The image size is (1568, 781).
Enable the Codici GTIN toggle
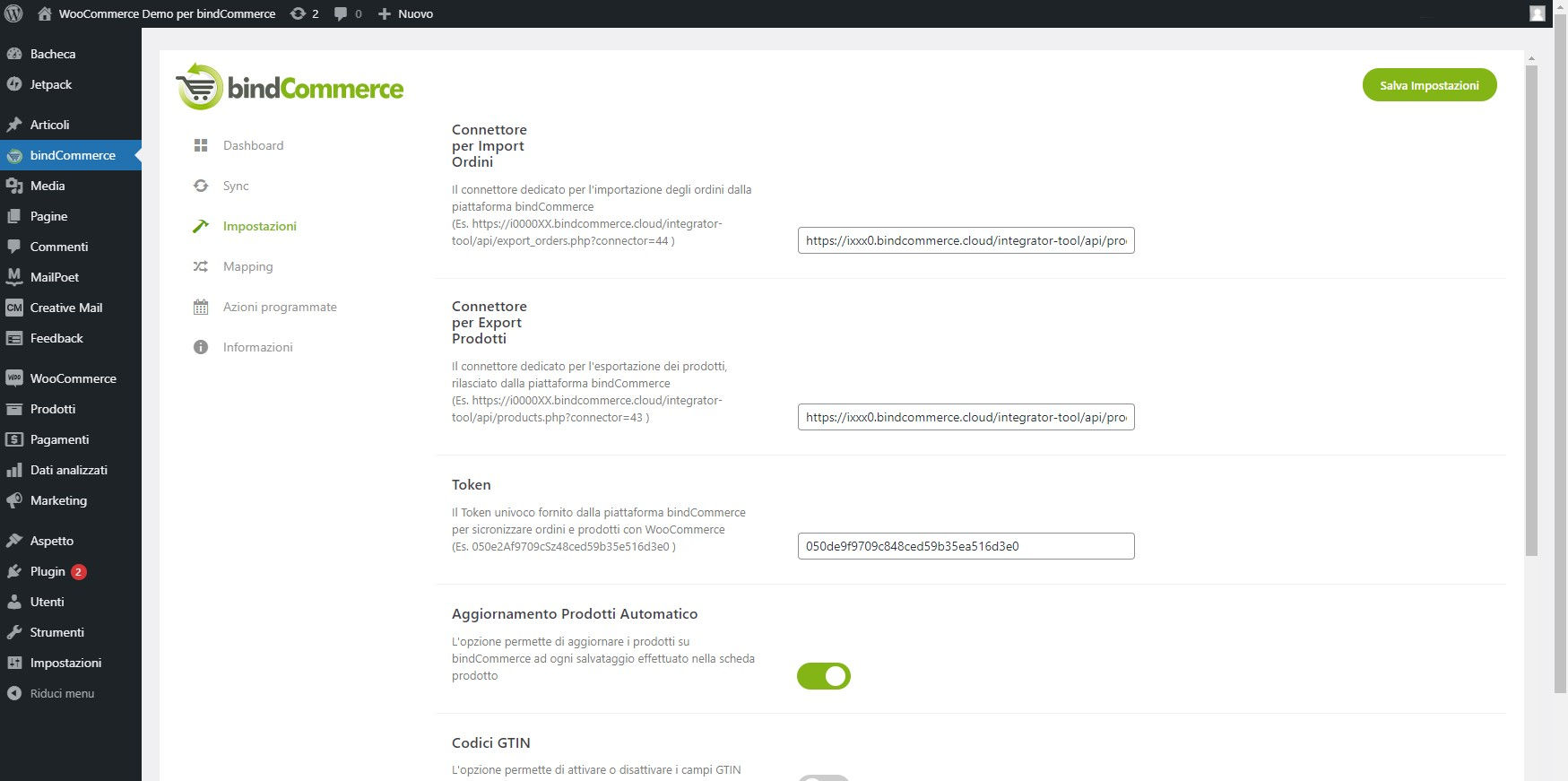(x=824, y=777)
